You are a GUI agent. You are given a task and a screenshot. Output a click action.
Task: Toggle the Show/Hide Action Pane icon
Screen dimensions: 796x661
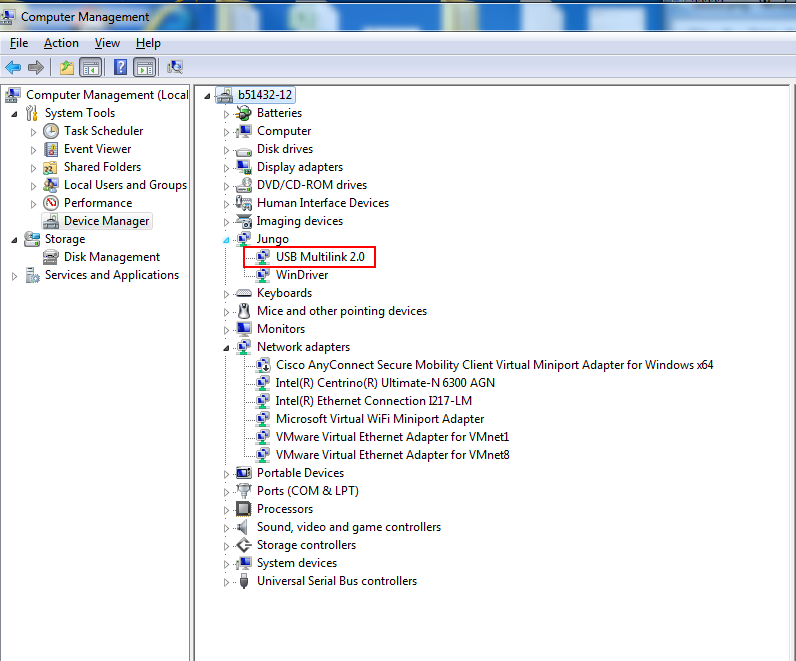coord(145,67)
